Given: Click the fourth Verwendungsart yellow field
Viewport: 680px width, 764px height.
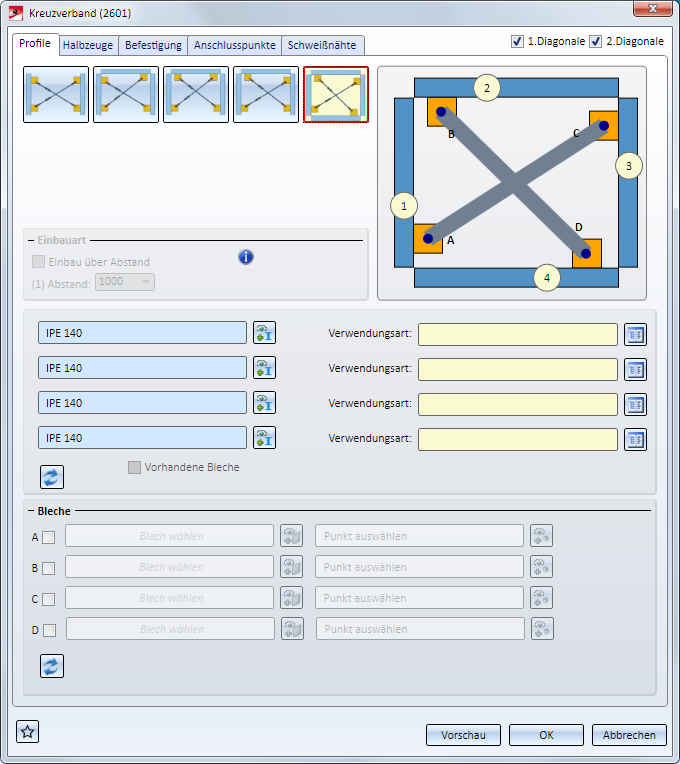Looking at the screenshot, I should pyautogui.click(x=518, y=439).
